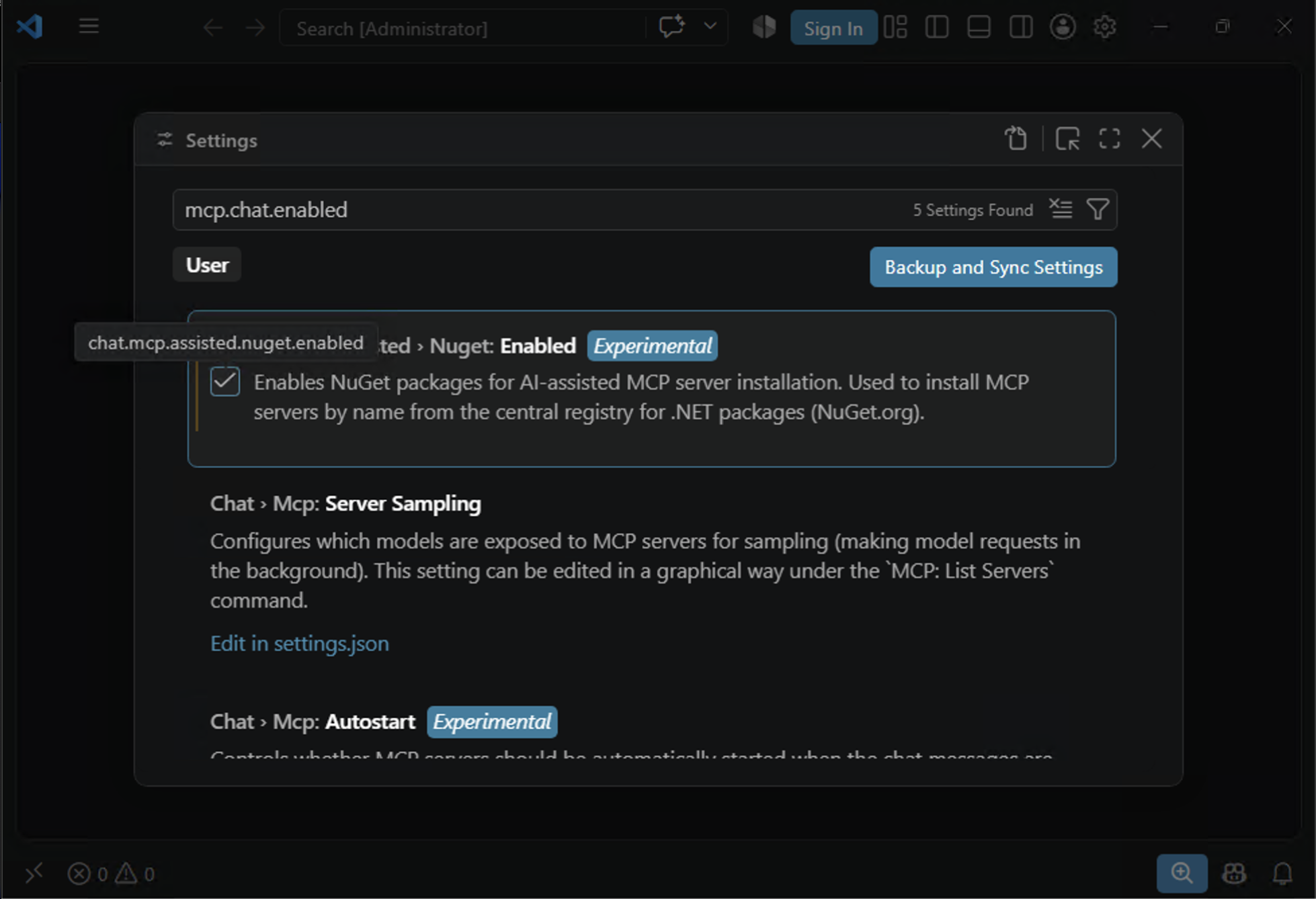Open the Manage gear icon
1316x899 pixels.
pos(1104,28)
